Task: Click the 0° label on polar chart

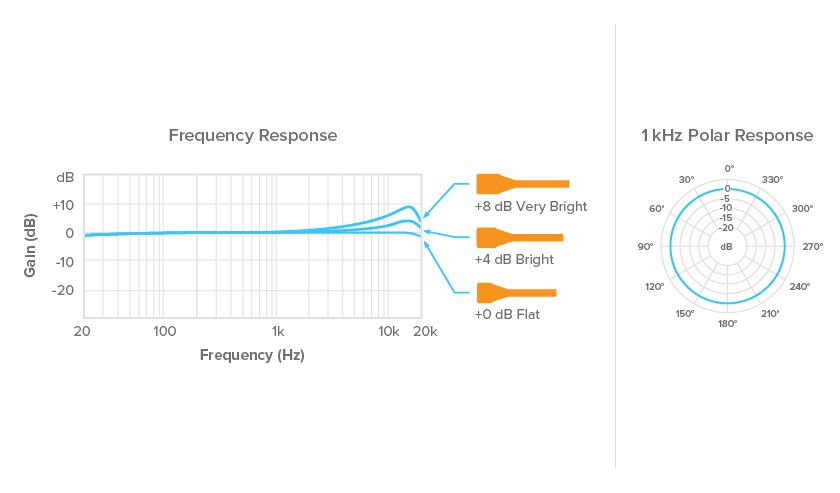Action: 729,169
